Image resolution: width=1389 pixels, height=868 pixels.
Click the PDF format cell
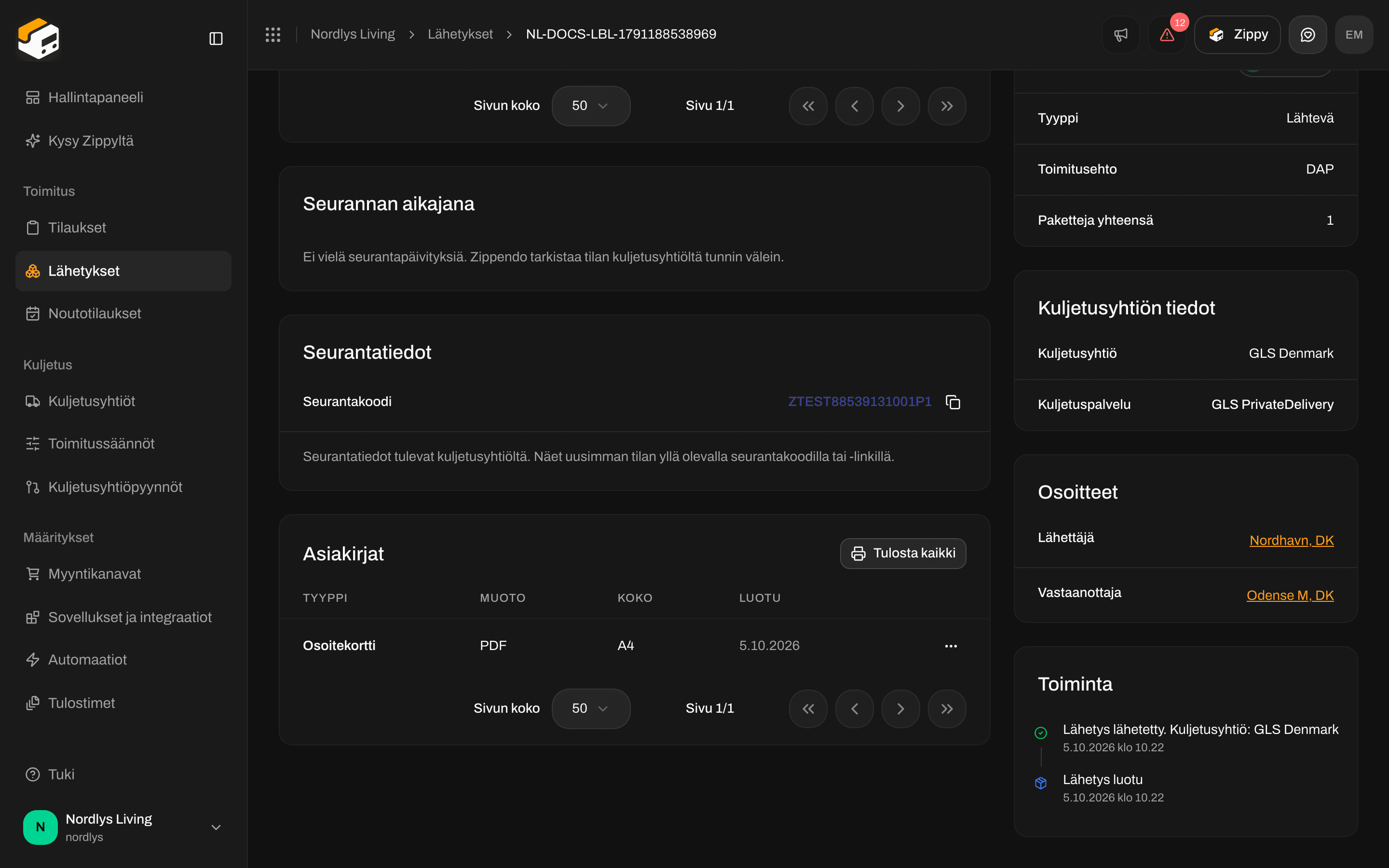coord(493,645)
